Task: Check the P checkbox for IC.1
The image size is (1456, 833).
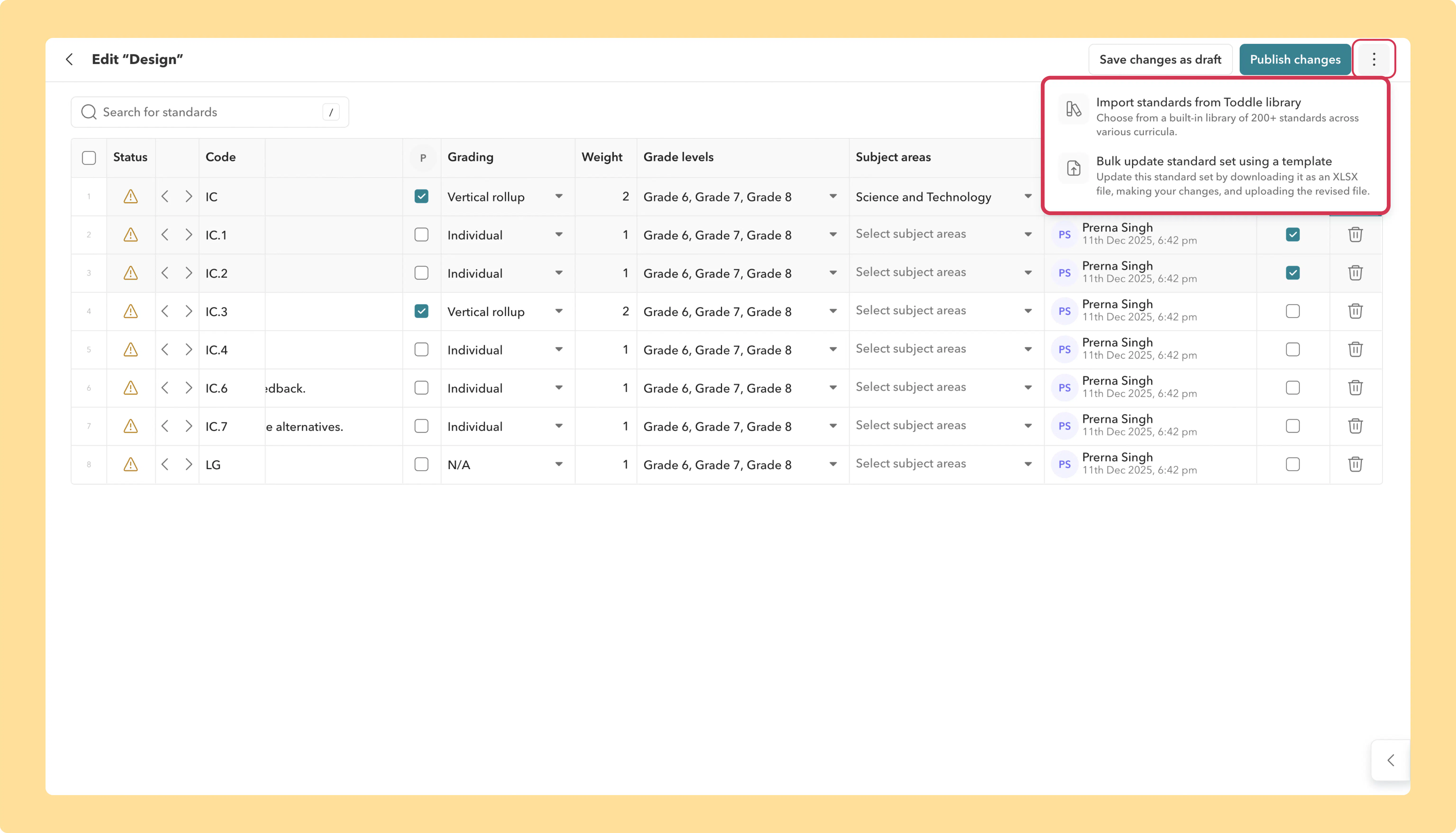Action: click(x=422, y=235)
